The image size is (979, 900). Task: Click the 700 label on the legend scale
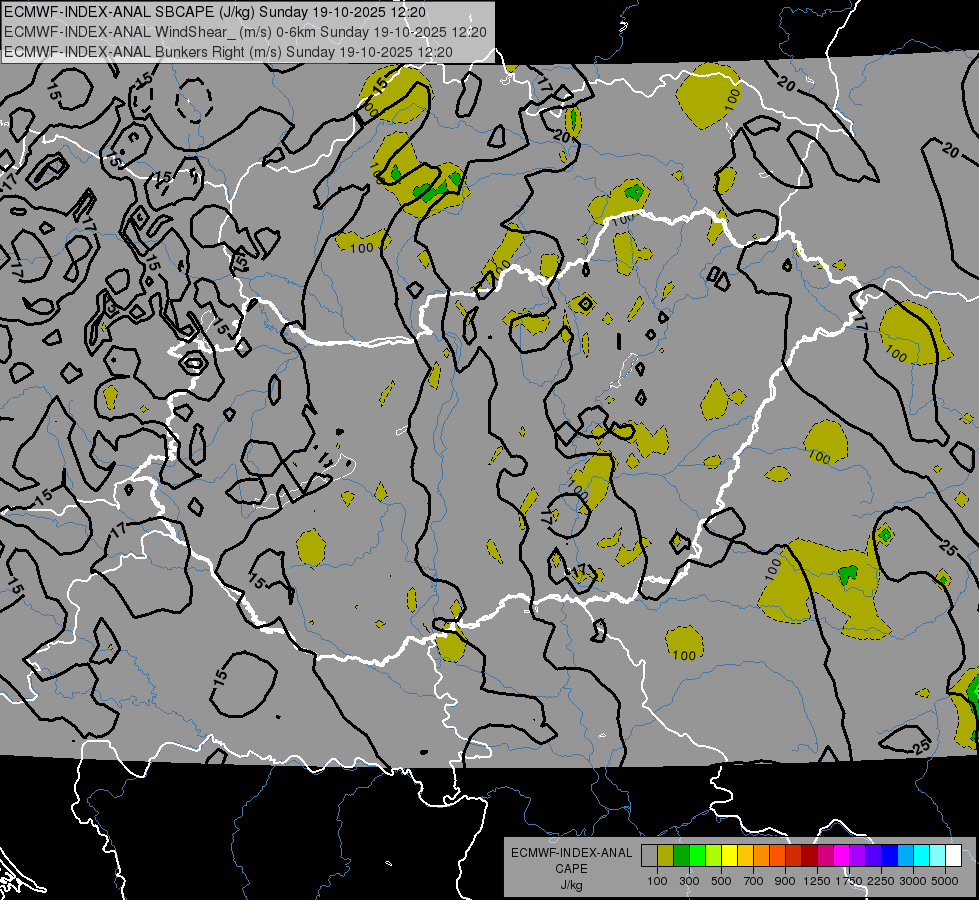(x=754, y=881)
